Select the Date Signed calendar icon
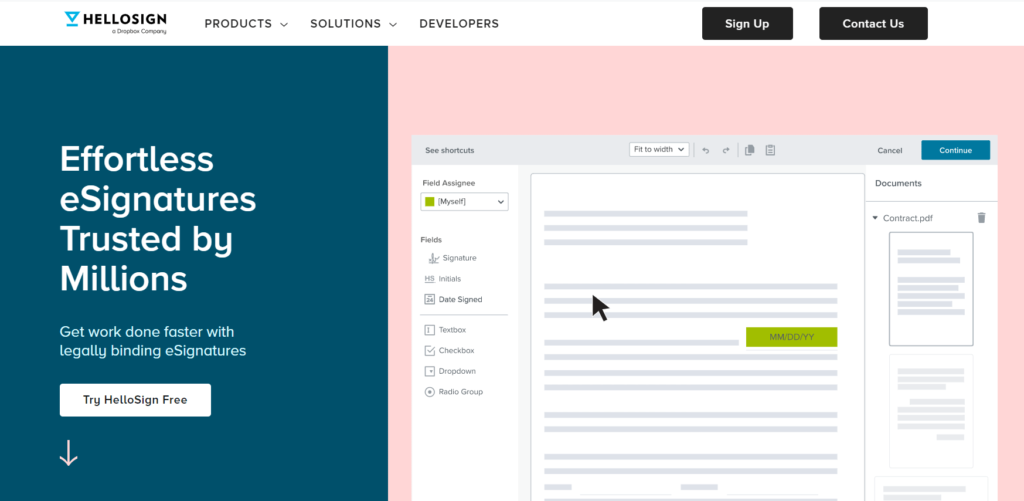This screenshot has height=501, width=1024. pos(430,299)
